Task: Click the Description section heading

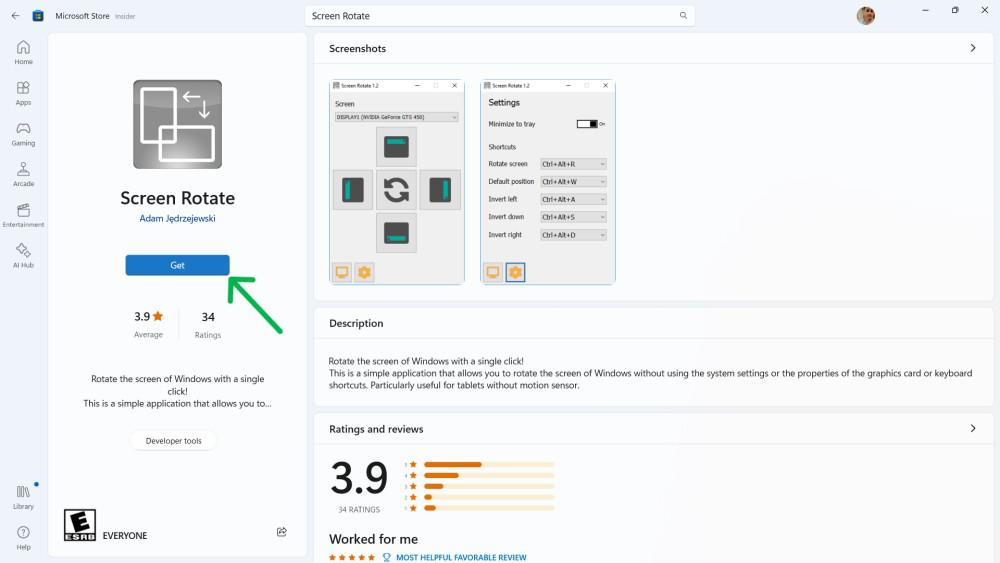Action: coord(356,323)
